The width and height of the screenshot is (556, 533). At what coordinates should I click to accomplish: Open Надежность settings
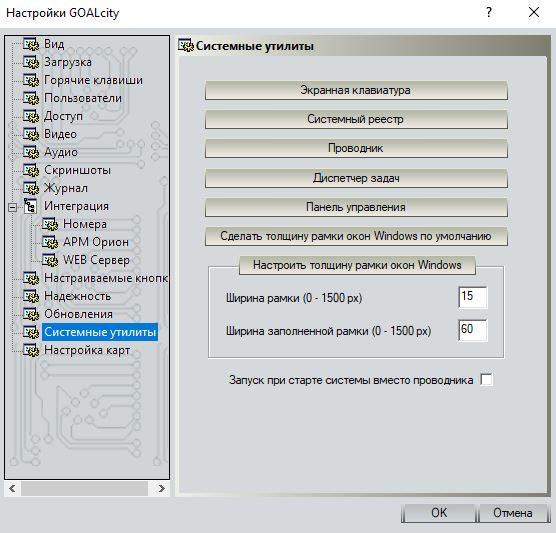click(x=77, y=296)
